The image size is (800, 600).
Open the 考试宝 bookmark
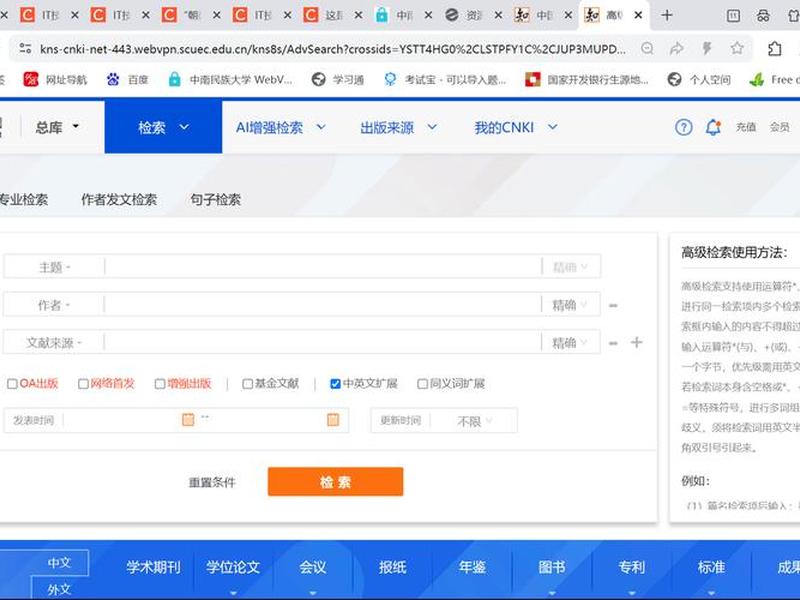click(x=444, y=80)
